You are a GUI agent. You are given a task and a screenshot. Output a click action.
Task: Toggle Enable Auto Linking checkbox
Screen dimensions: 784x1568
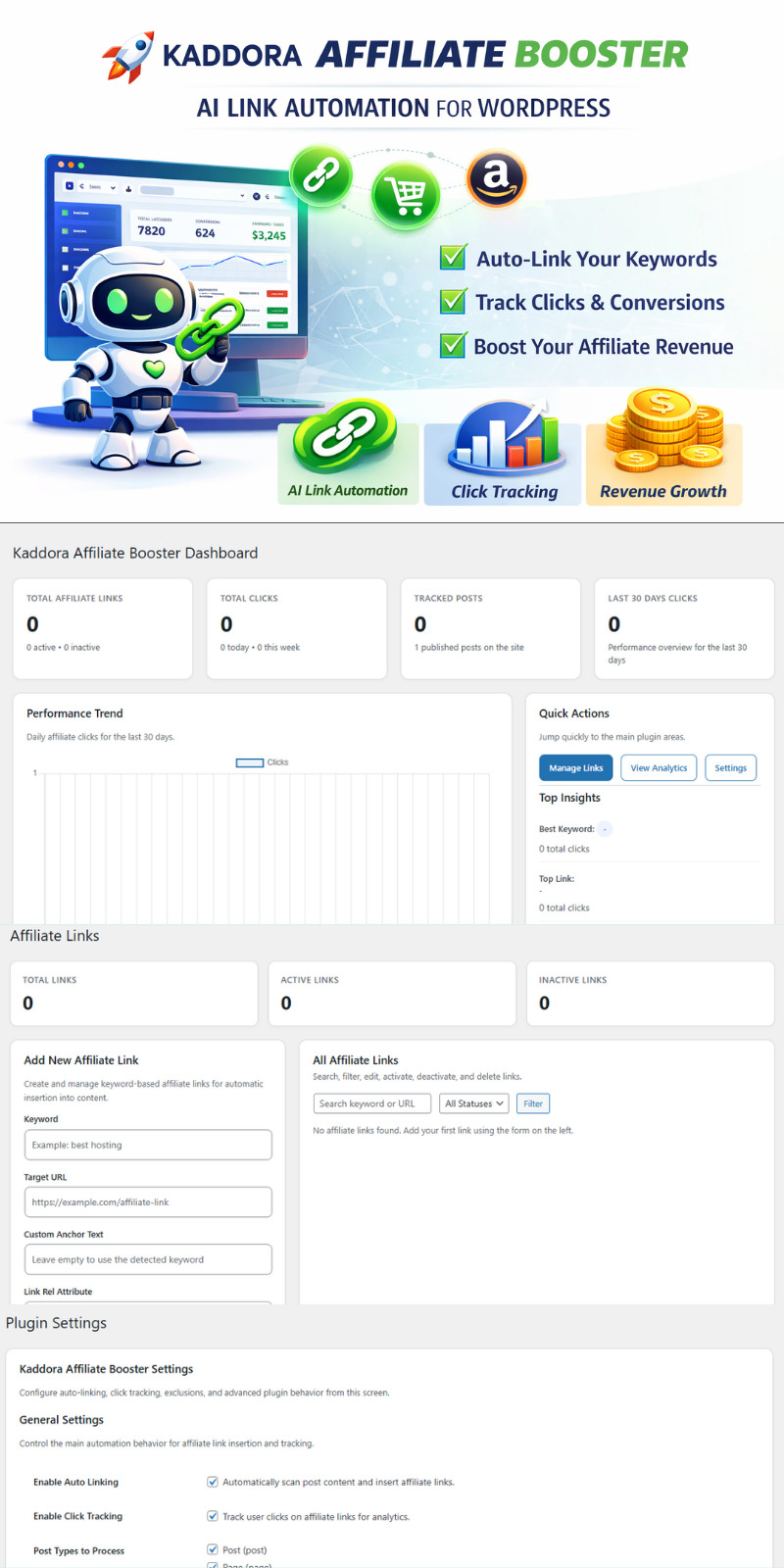pyautogui.click(x=213, y=1482)
